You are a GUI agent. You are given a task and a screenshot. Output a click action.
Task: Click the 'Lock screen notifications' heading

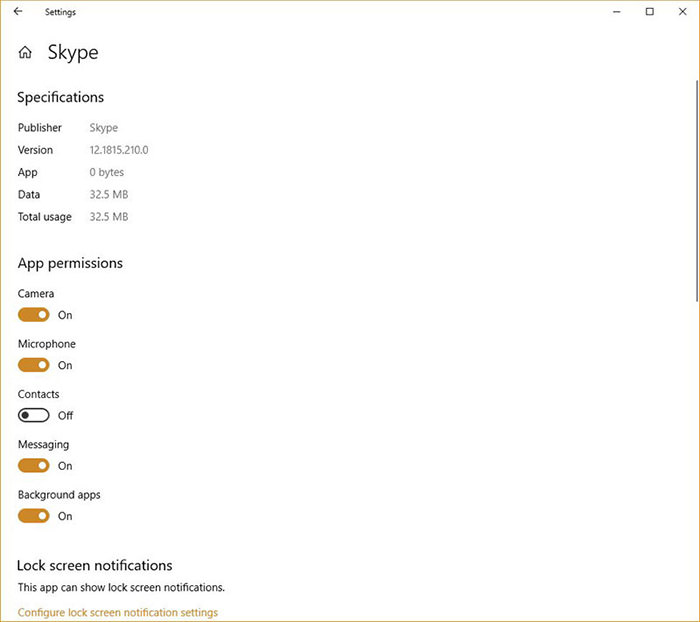click(x=95, y=565)
